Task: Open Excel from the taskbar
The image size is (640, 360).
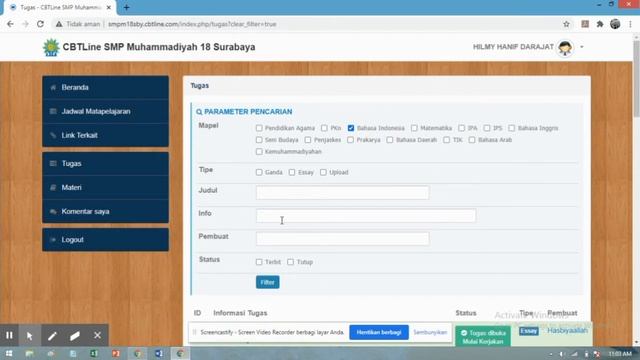Action: 94,353
